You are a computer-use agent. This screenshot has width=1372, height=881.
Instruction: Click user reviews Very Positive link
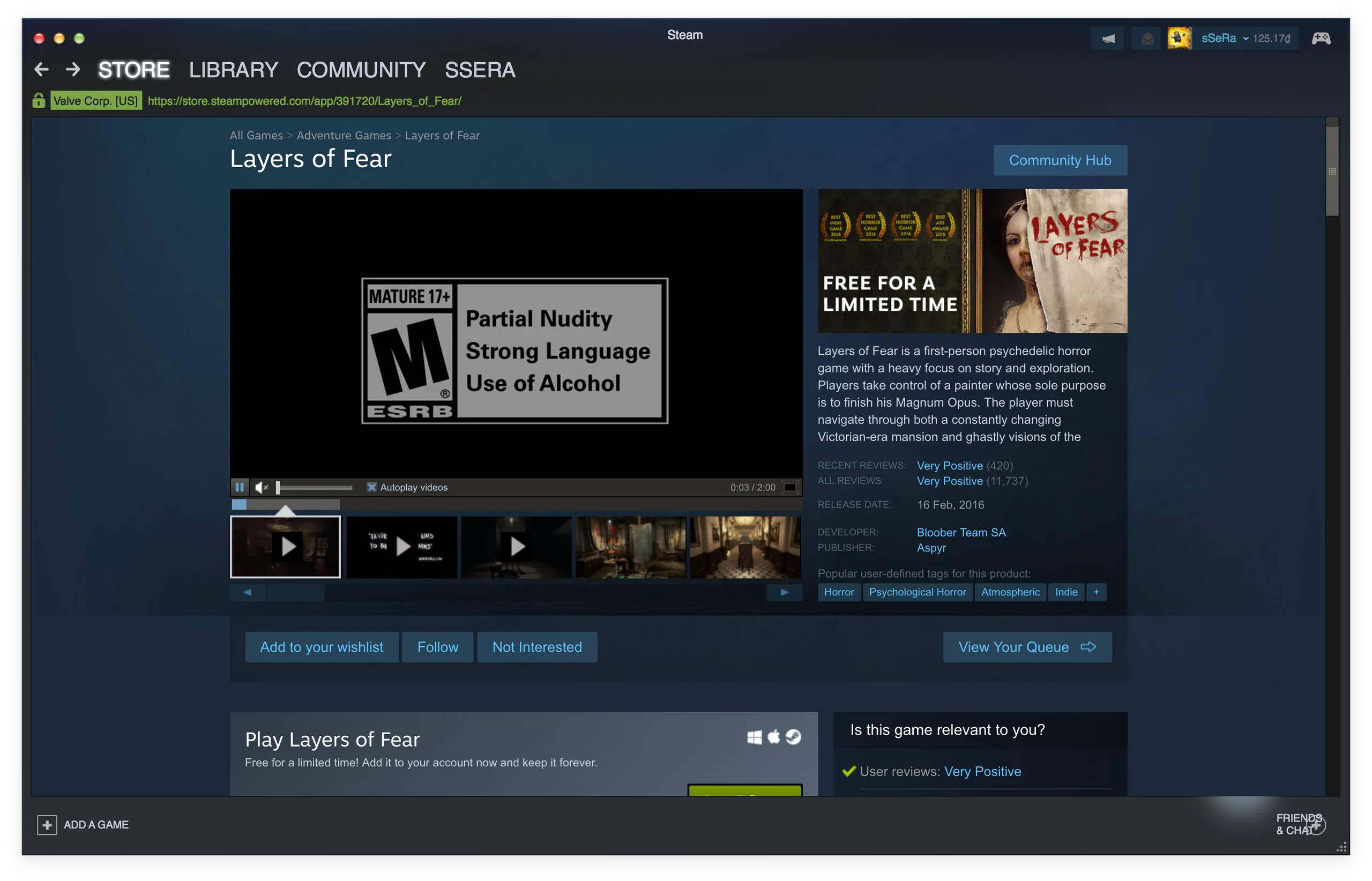coord(982,772)
